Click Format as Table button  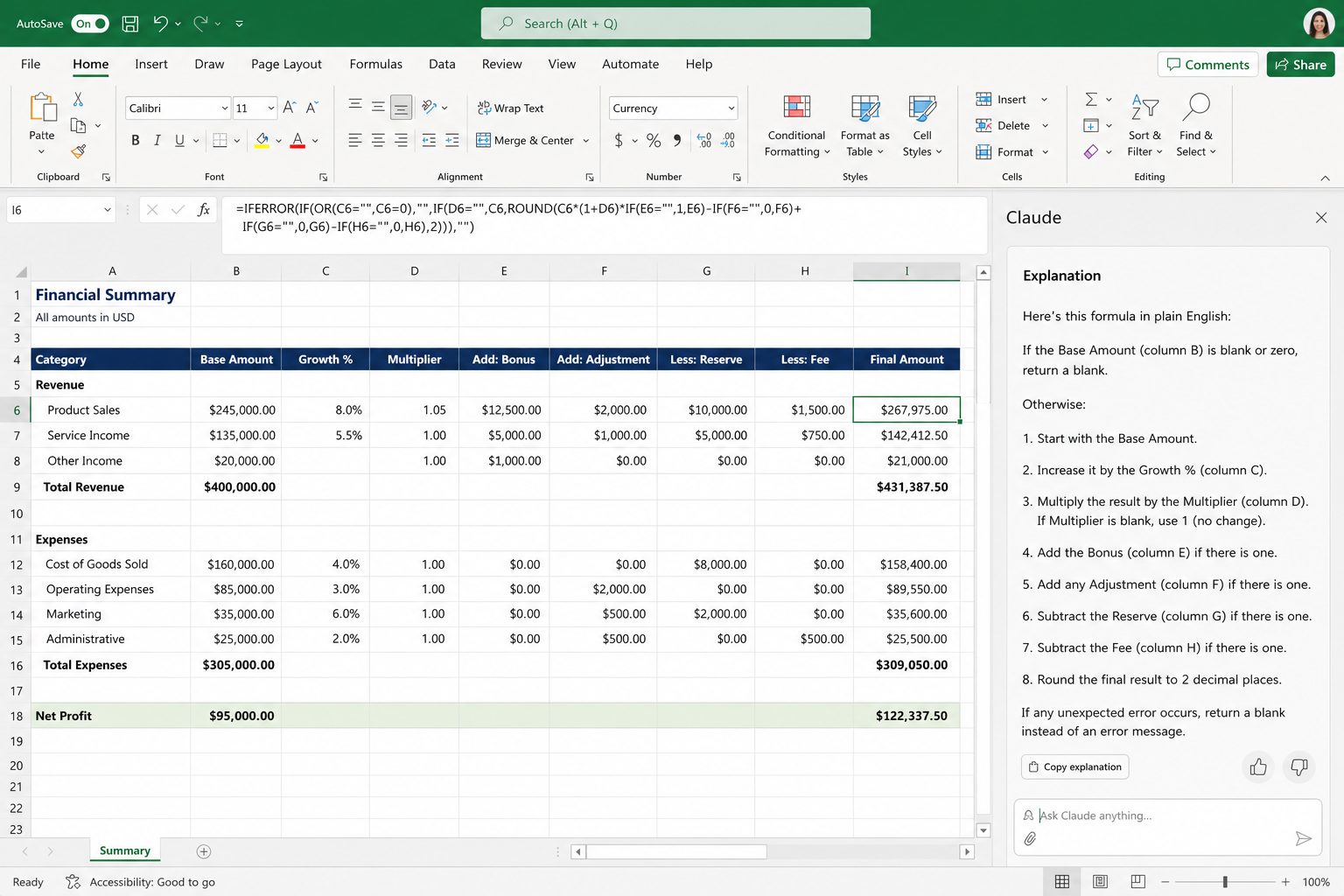pos(865,125)
